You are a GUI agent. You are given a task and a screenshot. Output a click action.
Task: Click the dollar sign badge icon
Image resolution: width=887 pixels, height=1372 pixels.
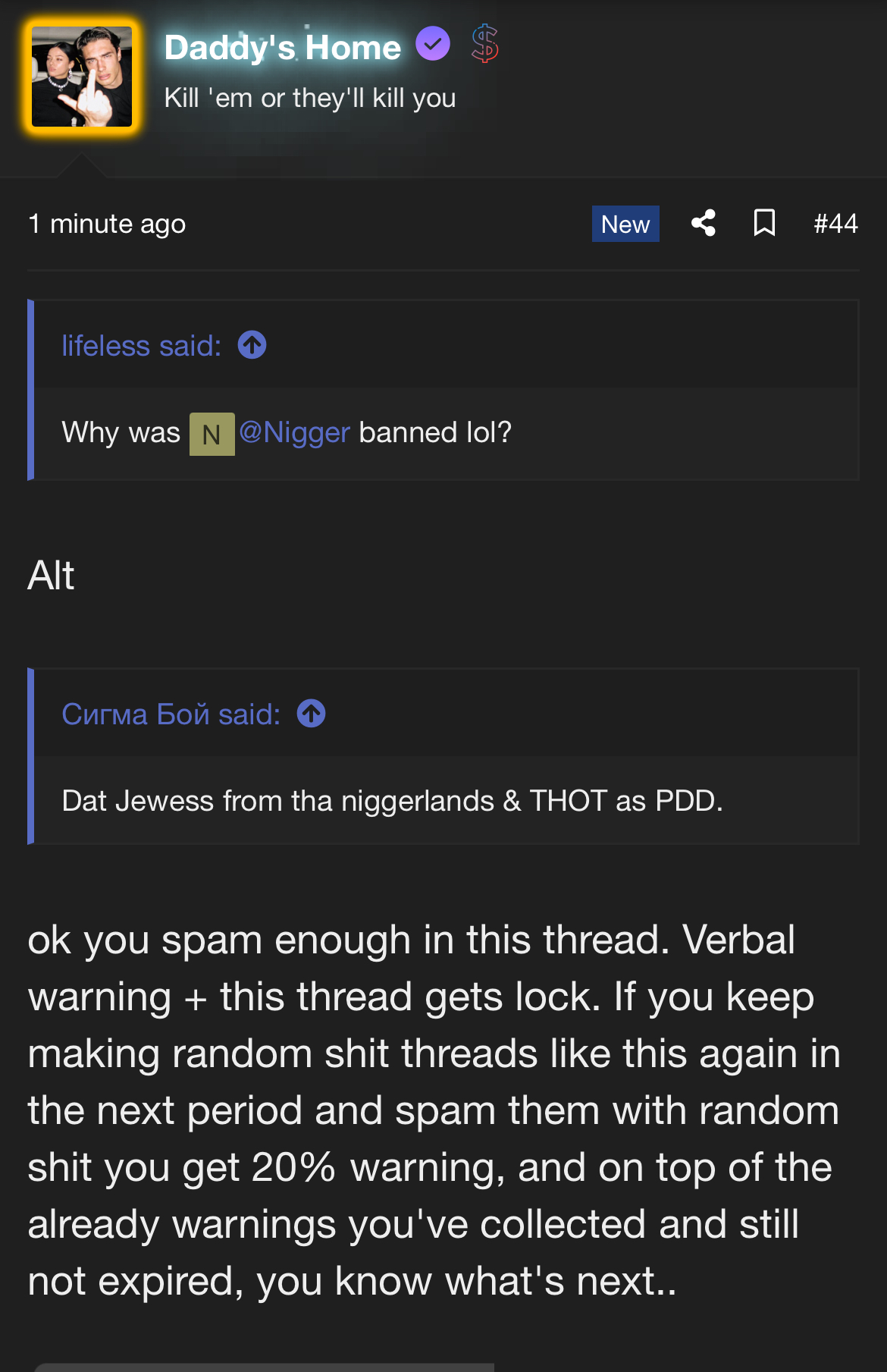(x=485, y=43)
